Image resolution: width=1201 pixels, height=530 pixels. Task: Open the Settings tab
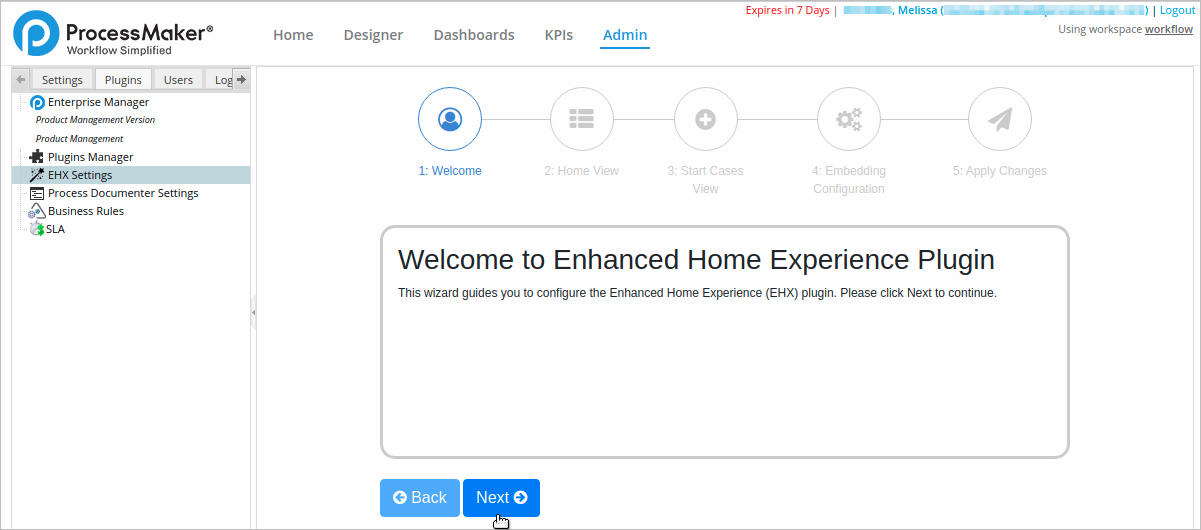coord(62,80)
